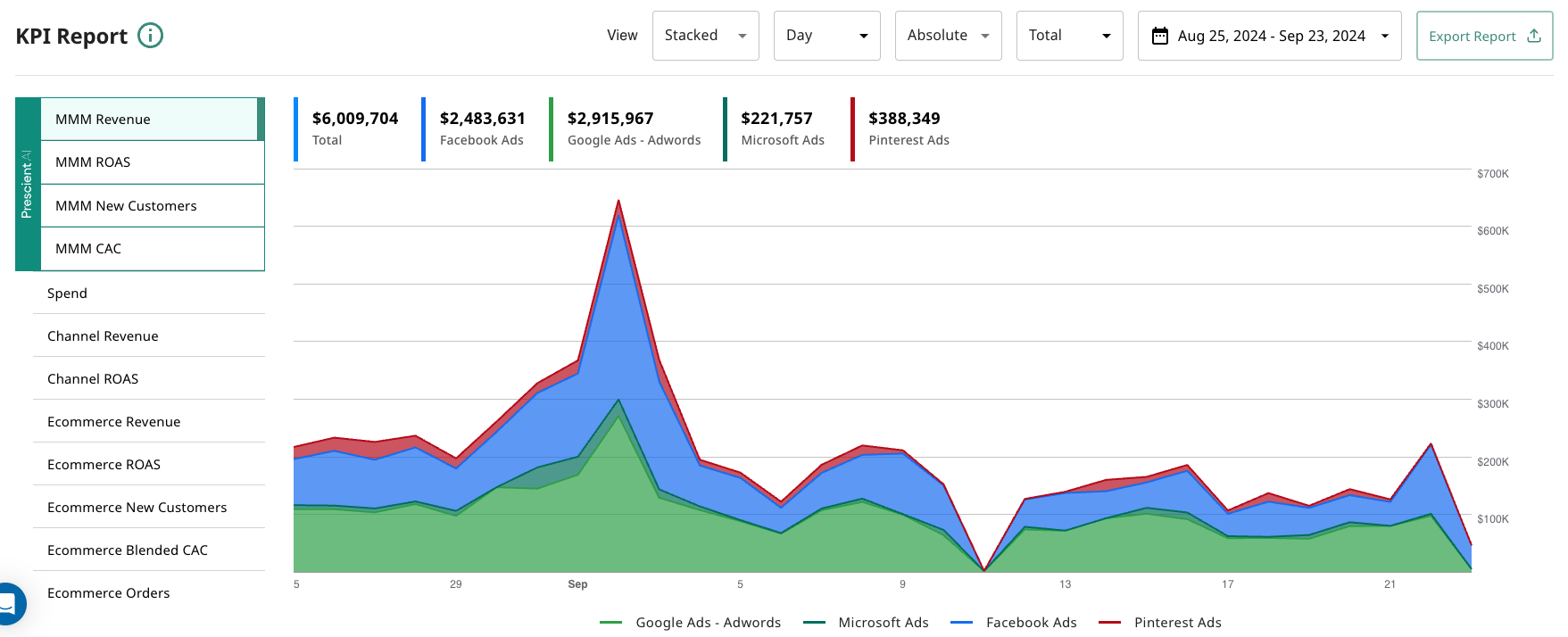Click the $100K y-axis label
Viewport: 1568px width, 637px height.
pyautogui.click(x=1492, y=519)
